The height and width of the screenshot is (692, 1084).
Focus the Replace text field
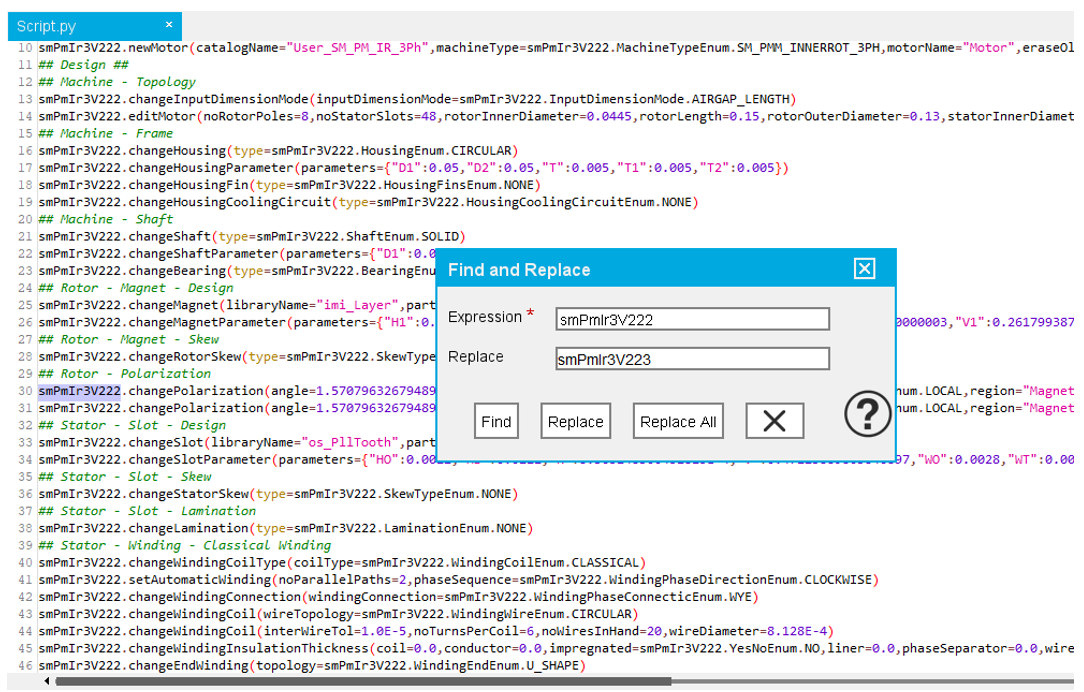tap(692, 359)
